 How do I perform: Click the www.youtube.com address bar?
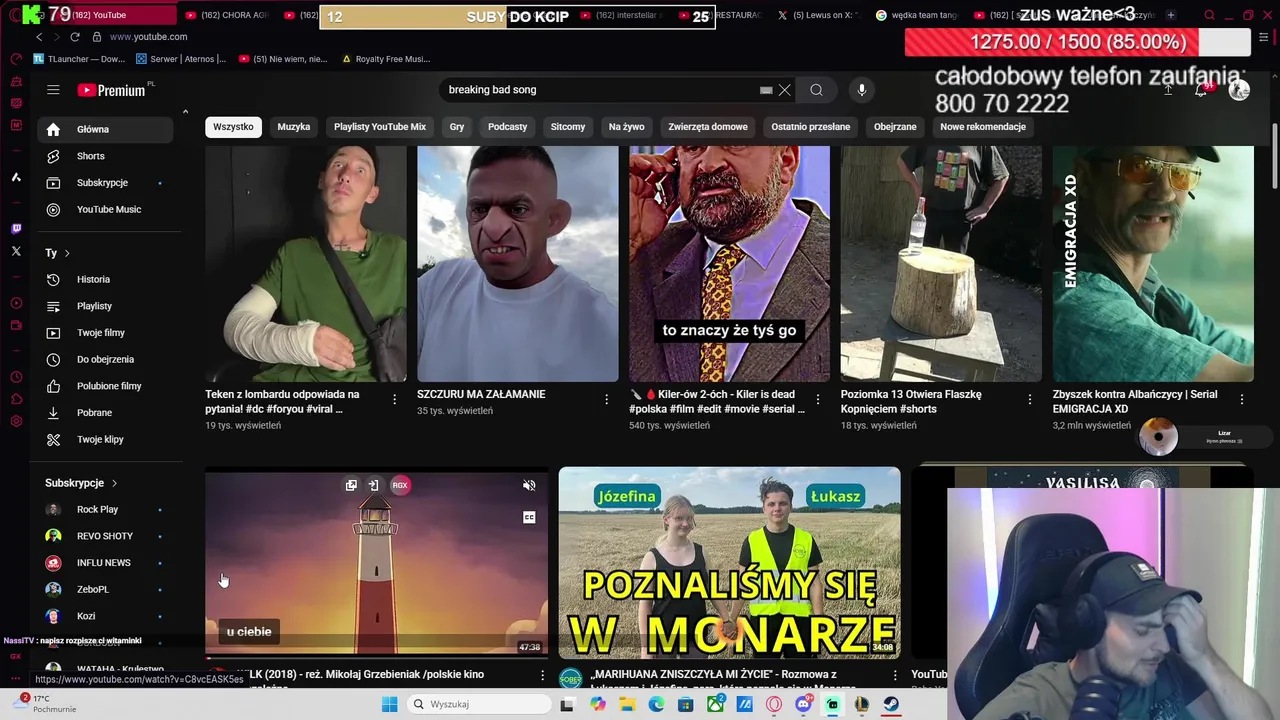(148, 37)
